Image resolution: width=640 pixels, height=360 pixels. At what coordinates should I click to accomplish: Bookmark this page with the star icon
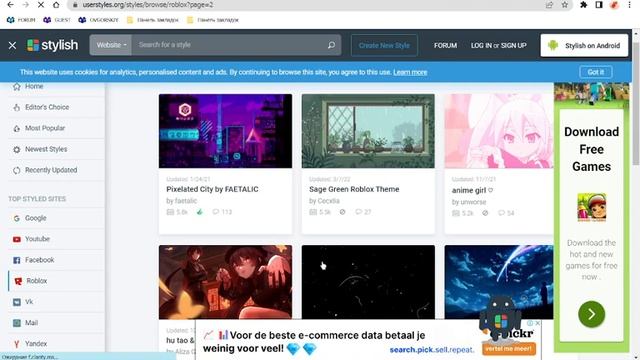click(564, 5)
